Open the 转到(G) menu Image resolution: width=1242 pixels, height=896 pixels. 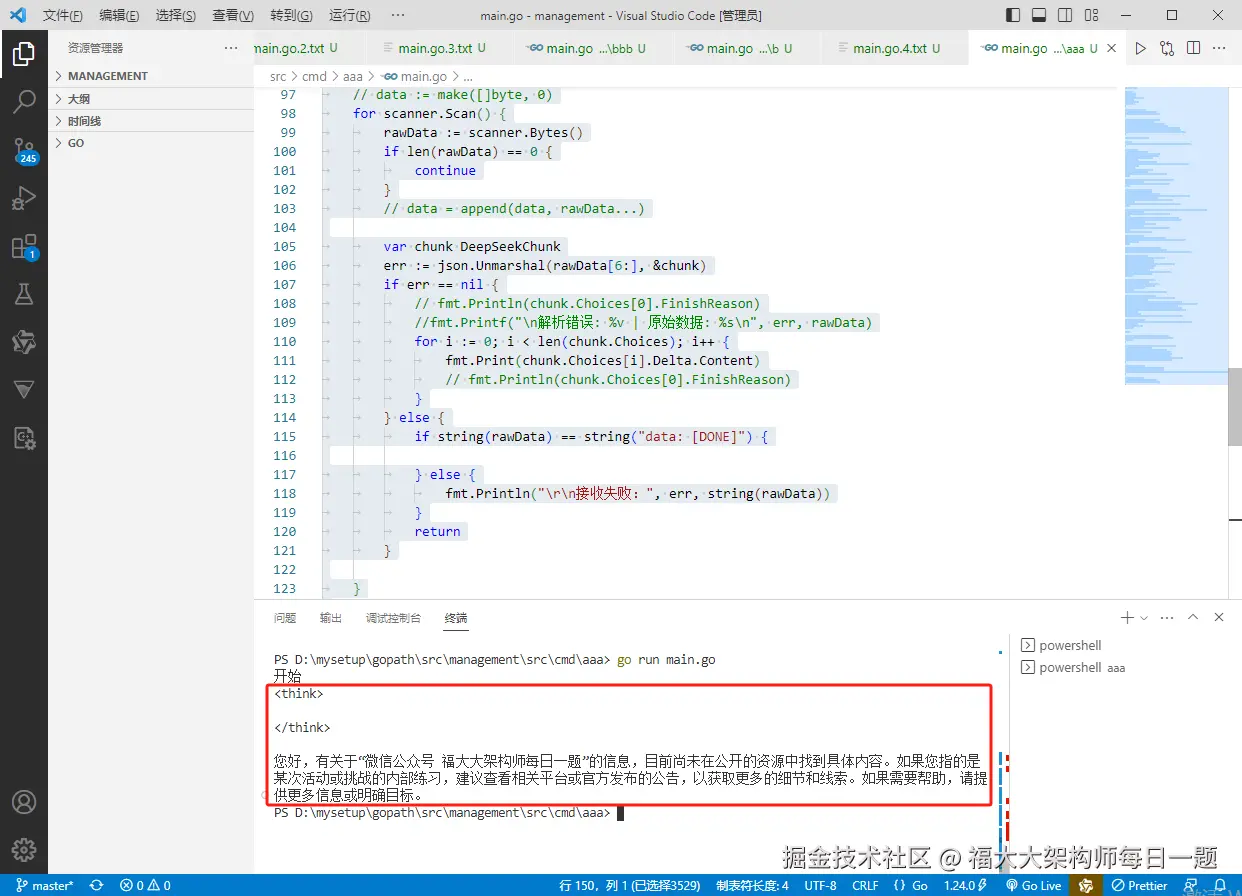pyautogui.click(x=291, y=15)
